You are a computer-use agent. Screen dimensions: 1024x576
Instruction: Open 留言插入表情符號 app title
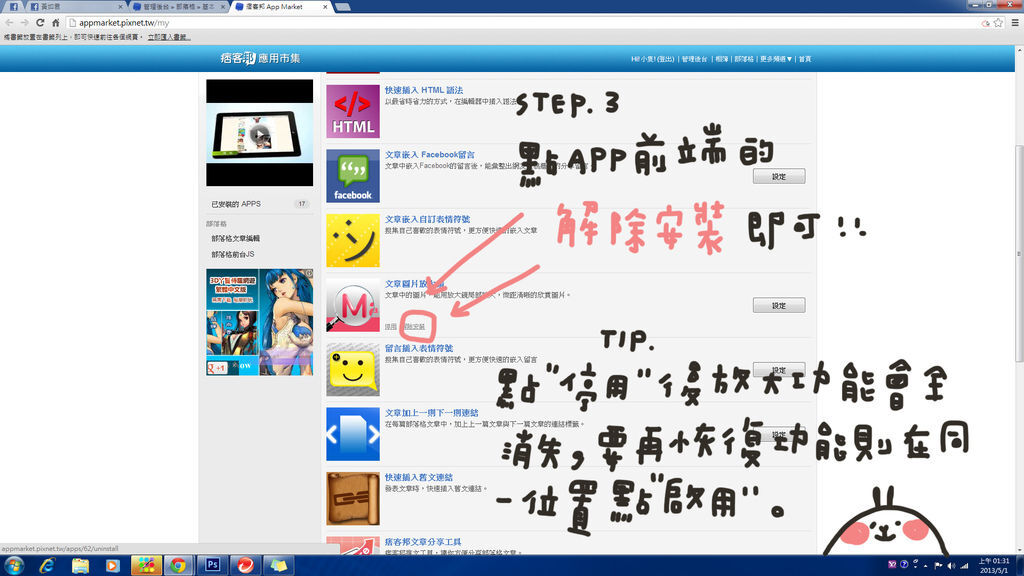419,348
